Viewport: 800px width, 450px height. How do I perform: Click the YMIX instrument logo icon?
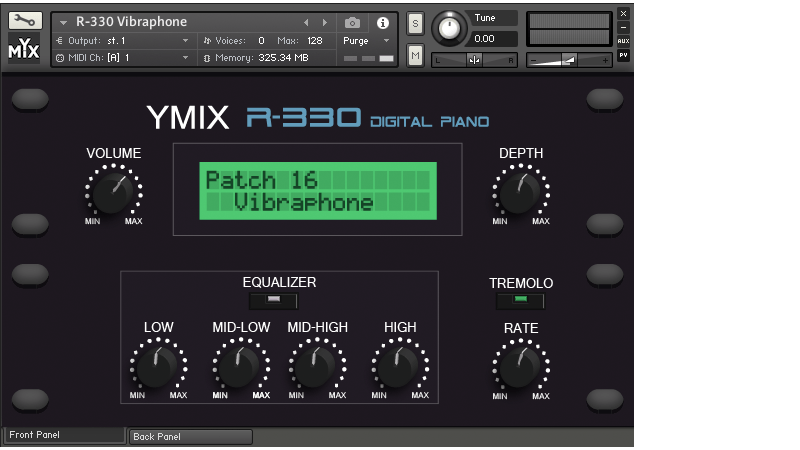click(x=24, y=49)
